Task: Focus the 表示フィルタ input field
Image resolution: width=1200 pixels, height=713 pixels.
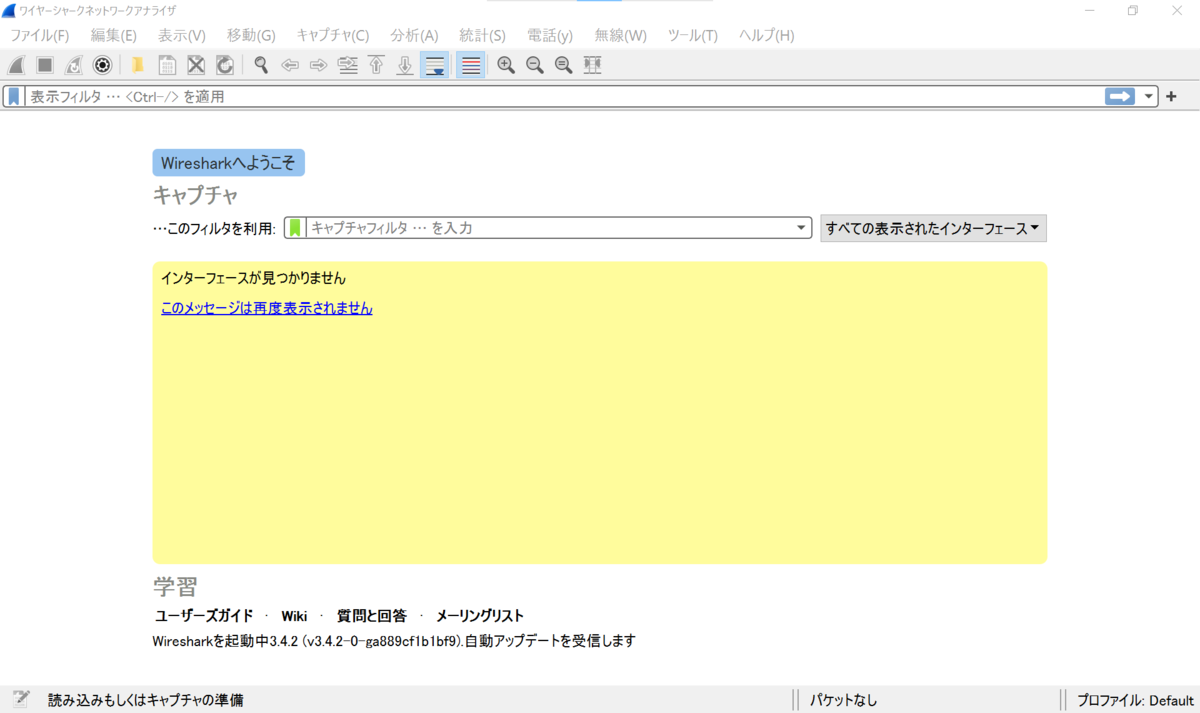Action: tap(563, 96)
